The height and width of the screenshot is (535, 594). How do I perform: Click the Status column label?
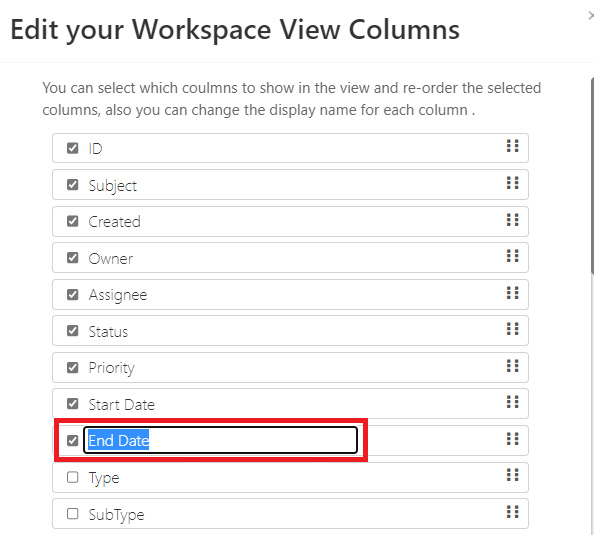(x=108, y=332)
